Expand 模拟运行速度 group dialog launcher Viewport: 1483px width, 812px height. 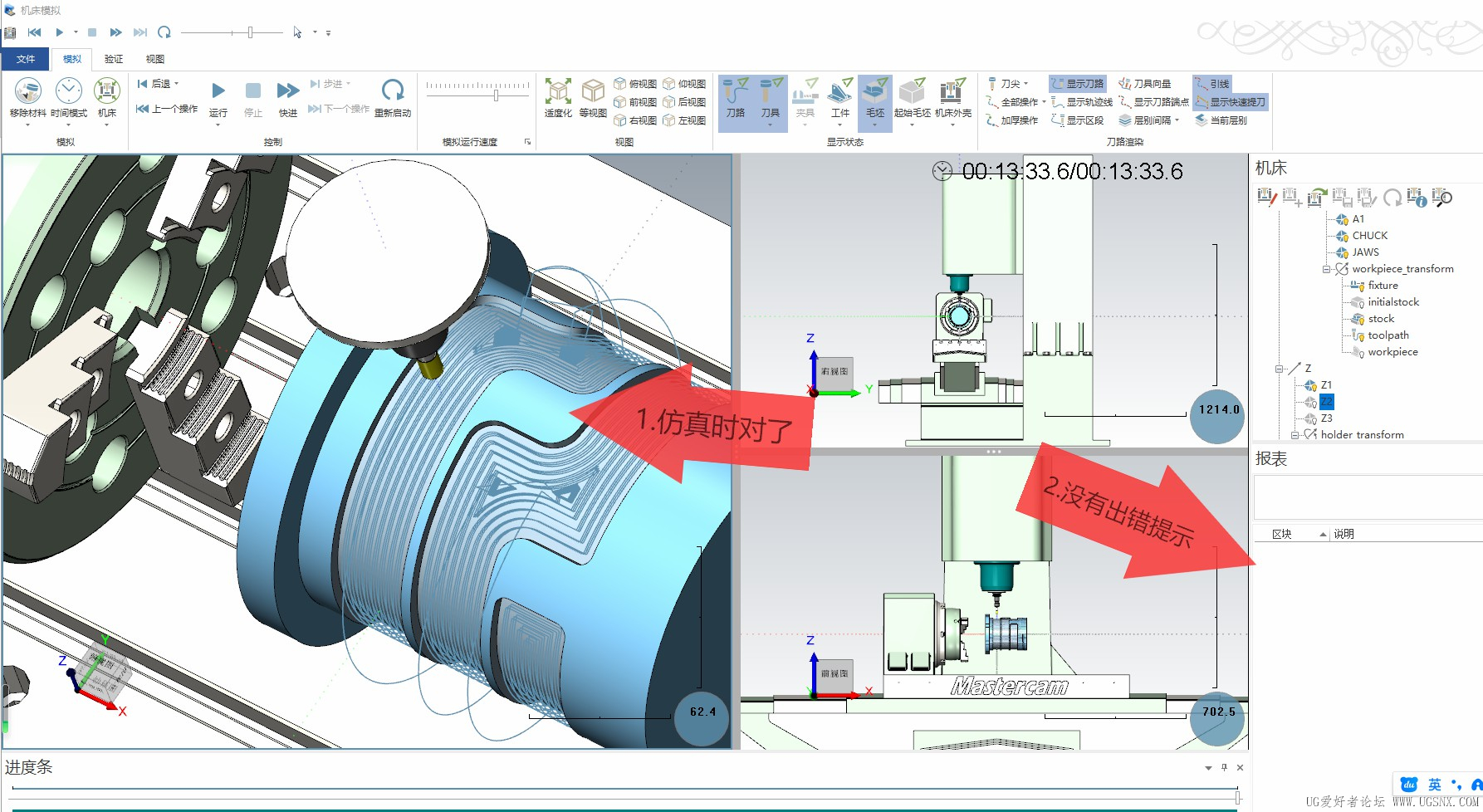527,142
